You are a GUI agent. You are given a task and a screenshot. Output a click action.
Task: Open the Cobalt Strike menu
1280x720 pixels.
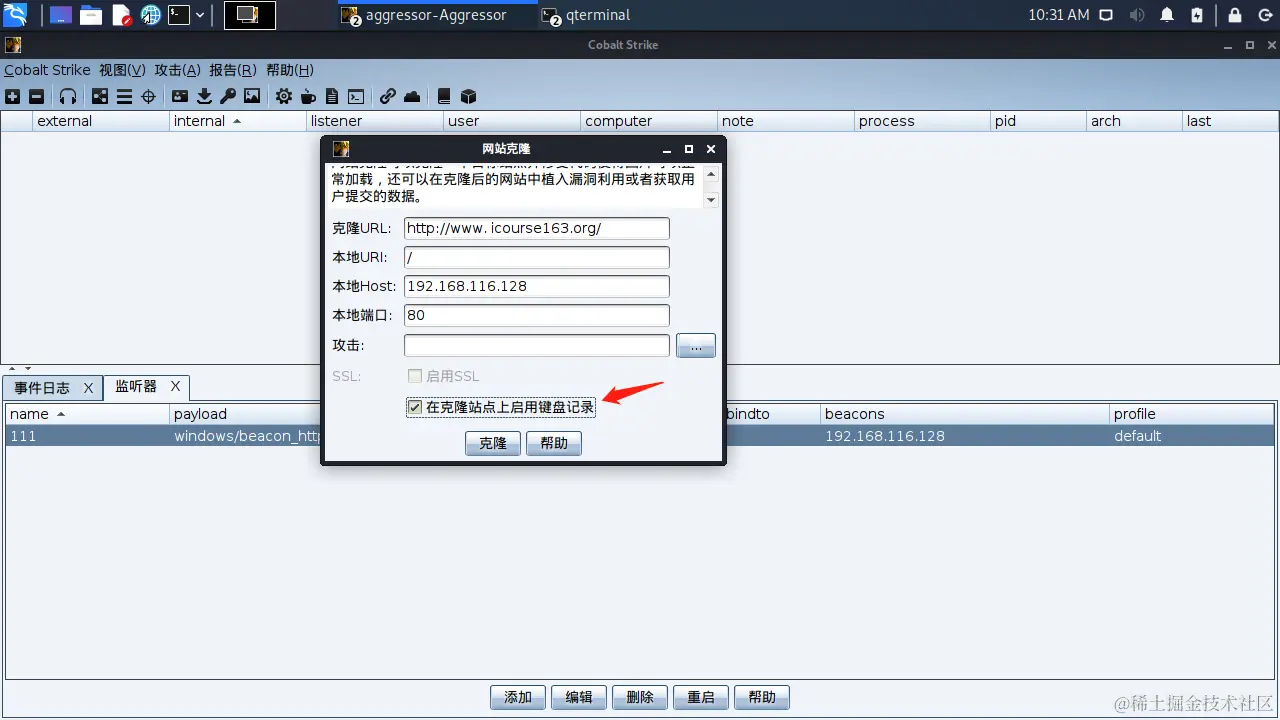point(47,70)
